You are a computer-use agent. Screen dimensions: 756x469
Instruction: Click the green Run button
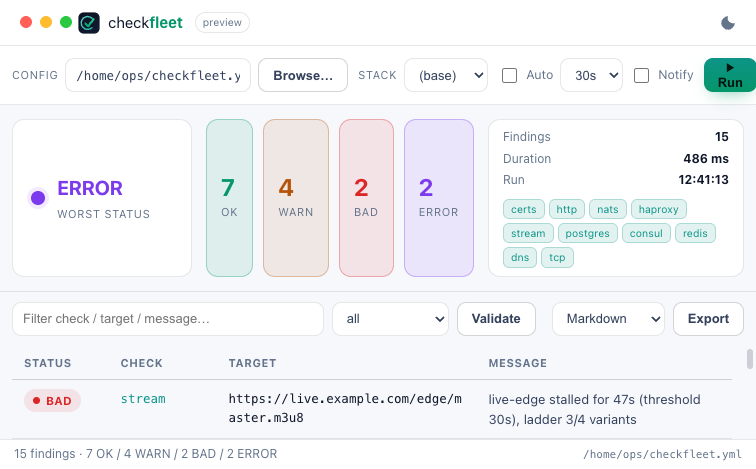730,75
